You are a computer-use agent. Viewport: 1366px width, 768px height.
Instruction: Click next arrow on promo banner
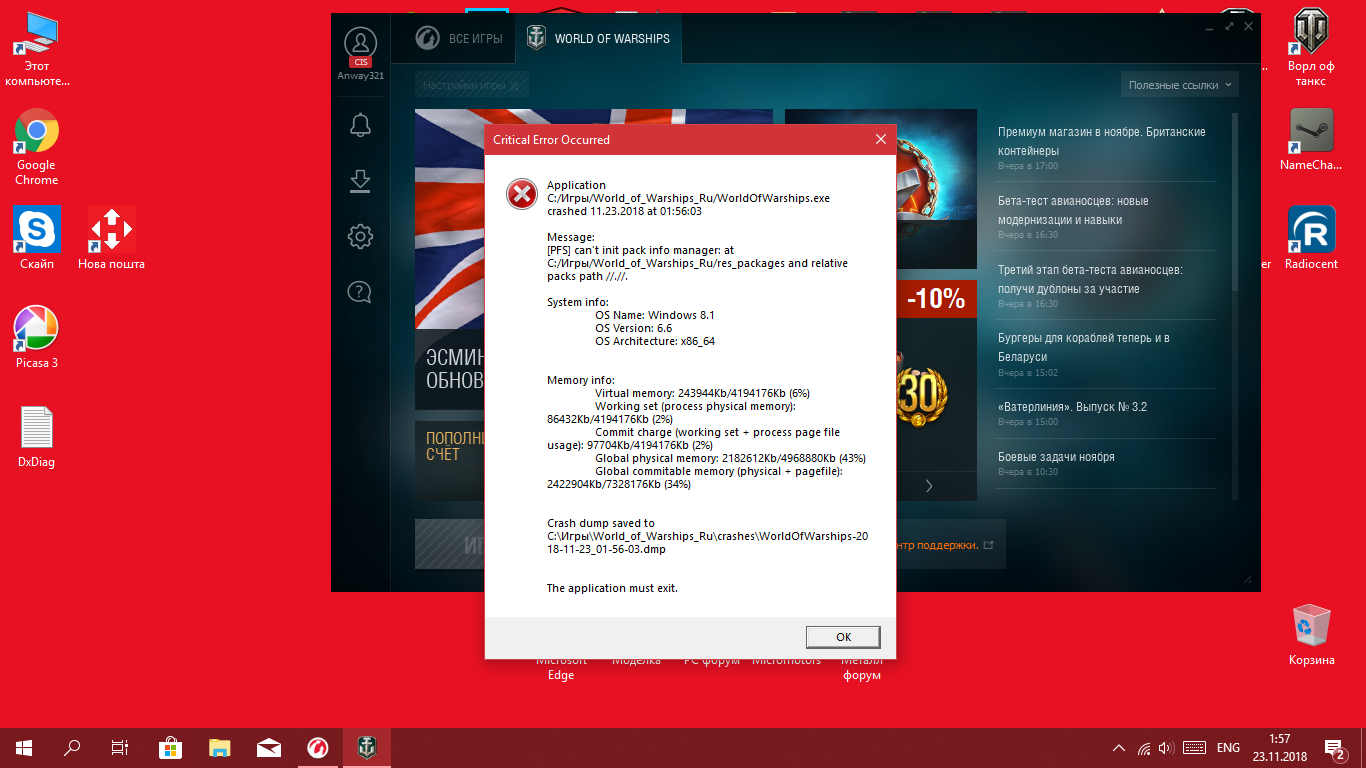928,485
